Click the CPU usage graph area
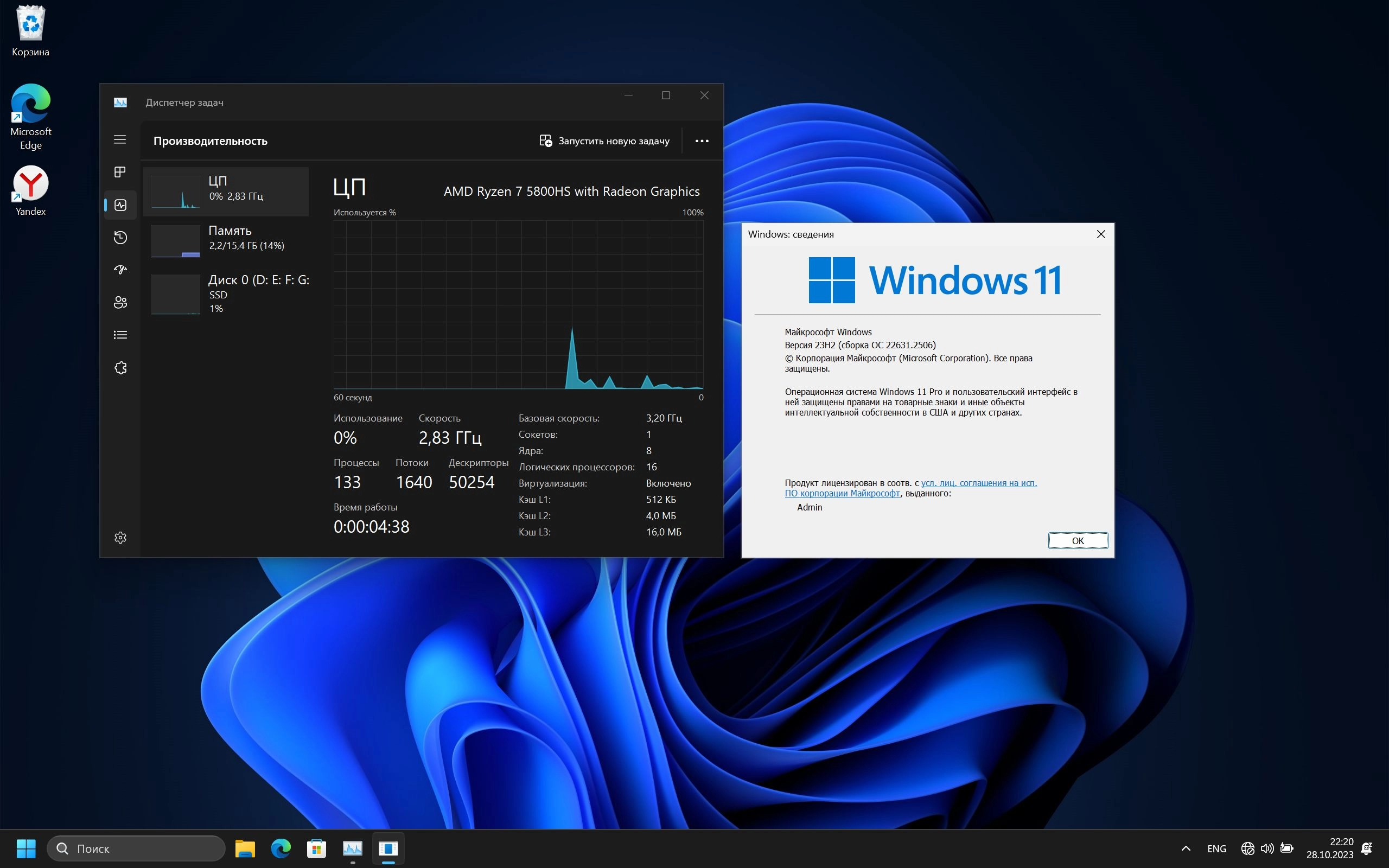 pos(518,304)
